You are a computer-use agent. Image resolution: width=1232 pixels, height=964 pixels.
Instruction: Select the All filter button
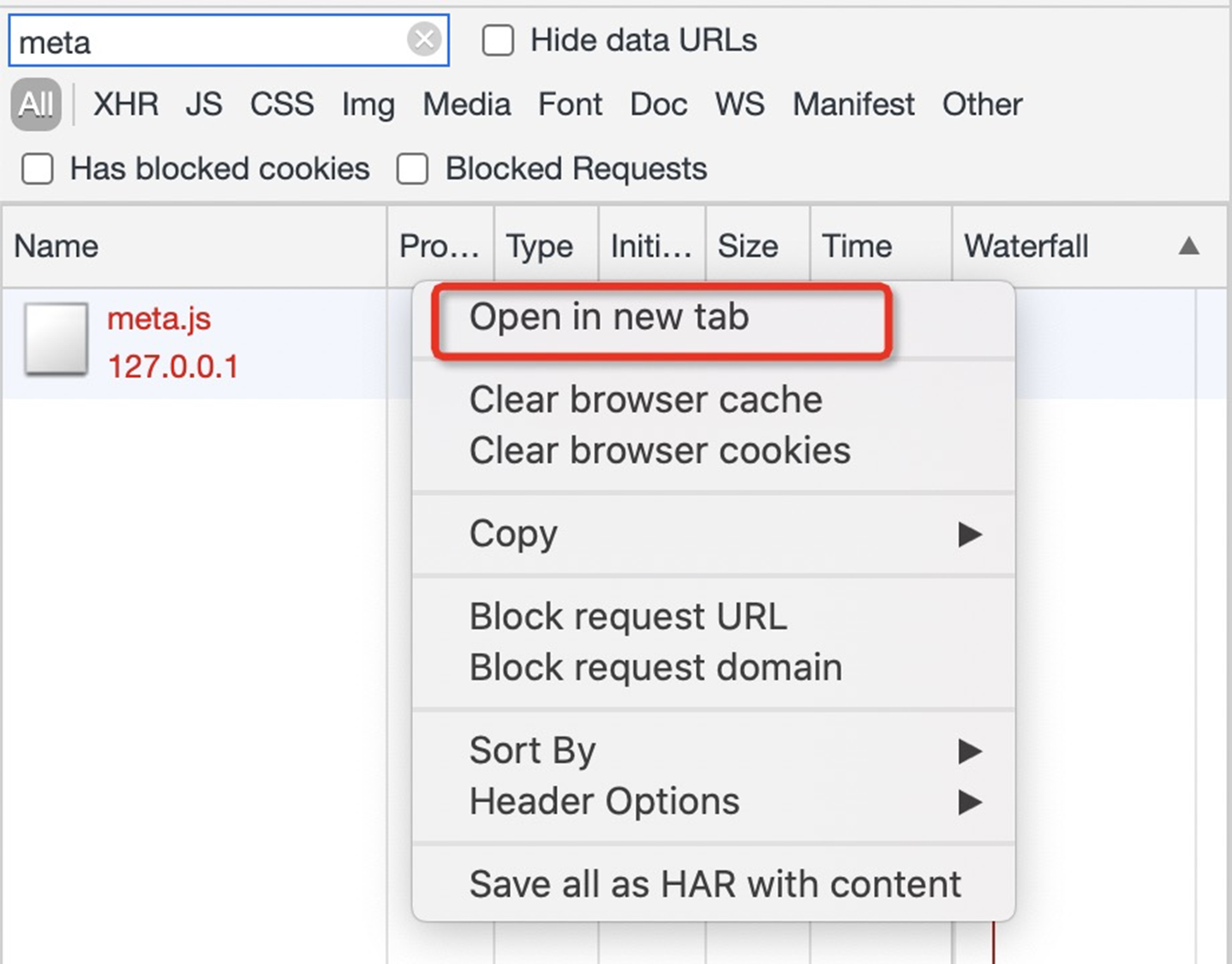pyautogui.click(x=36, y=105)
